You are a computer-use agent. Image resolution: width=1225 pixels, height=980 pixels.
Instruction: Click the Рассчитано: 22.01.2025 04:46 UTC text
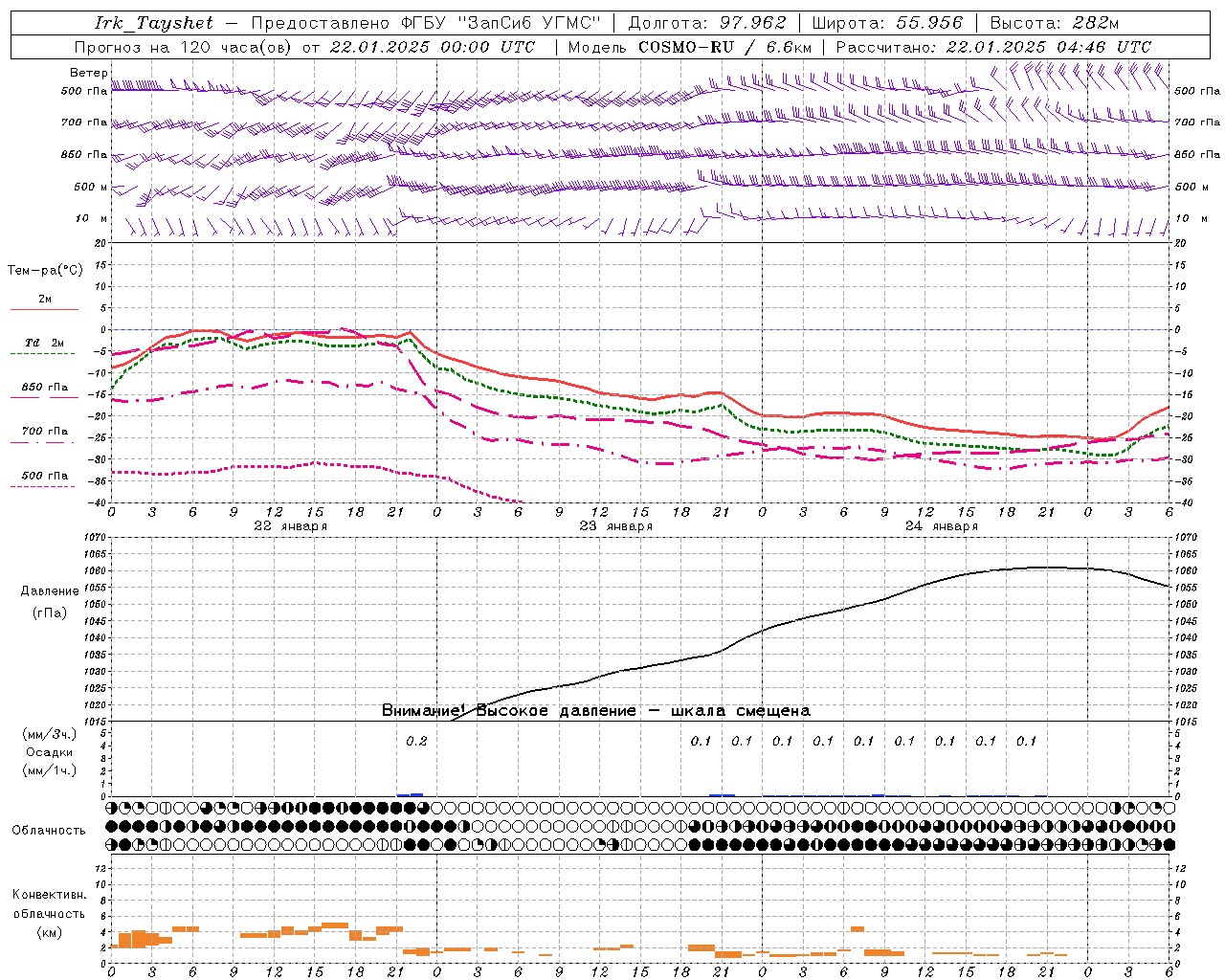tap(993, 47)
